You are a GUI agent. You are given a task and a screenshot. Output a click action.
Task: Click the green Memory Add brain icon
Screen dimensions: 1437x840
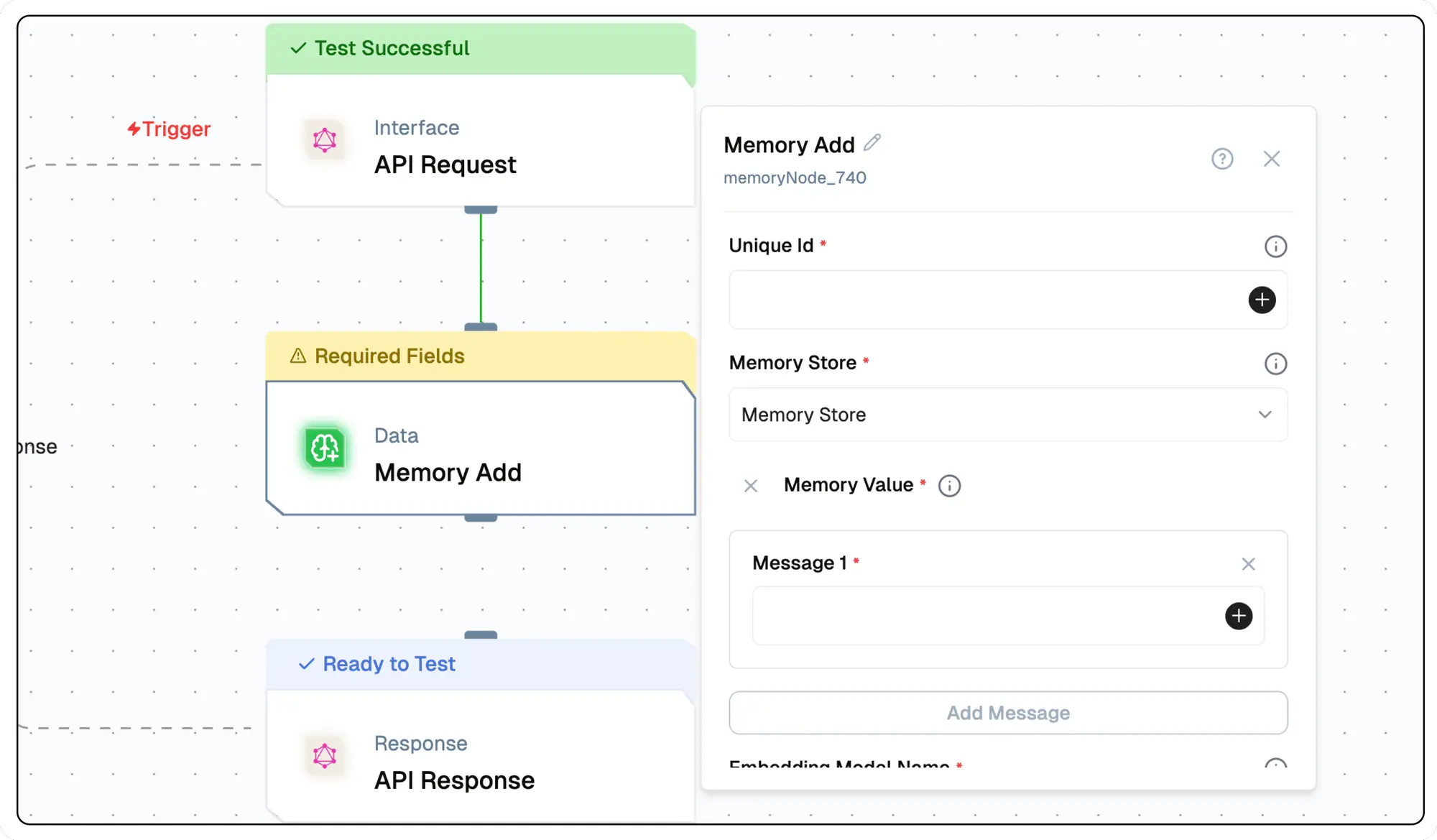pyautogui.click(x=325, y=449)
